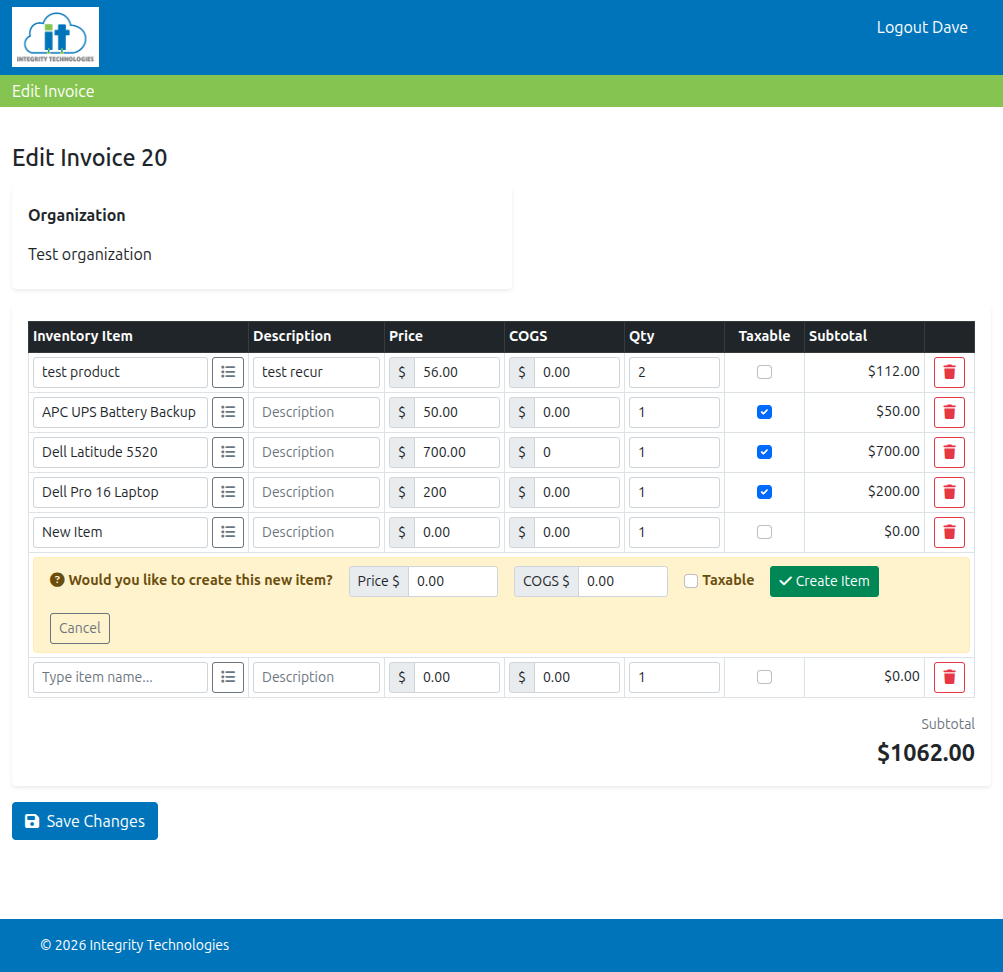Edit the 50.00 price field
Image resolution: width=1003 pixels, height=972 pixels.
457,412
